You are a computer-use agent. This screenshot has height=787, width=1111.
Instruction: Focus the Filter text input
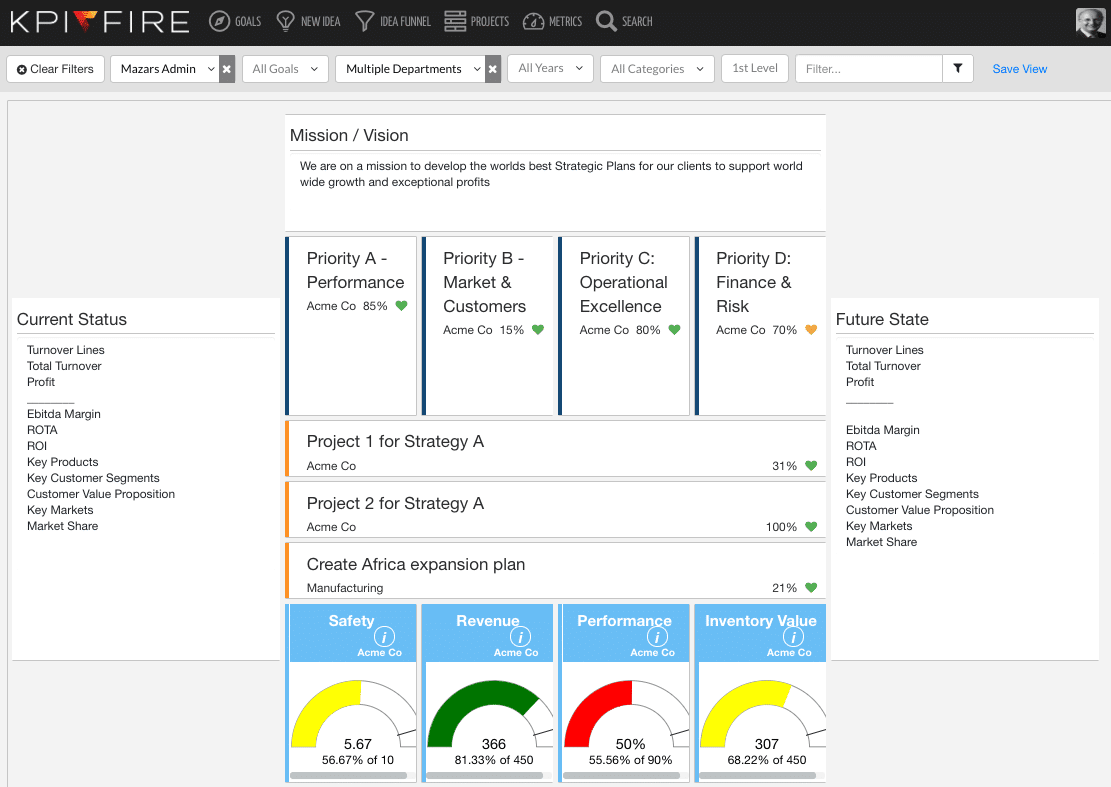869,69
